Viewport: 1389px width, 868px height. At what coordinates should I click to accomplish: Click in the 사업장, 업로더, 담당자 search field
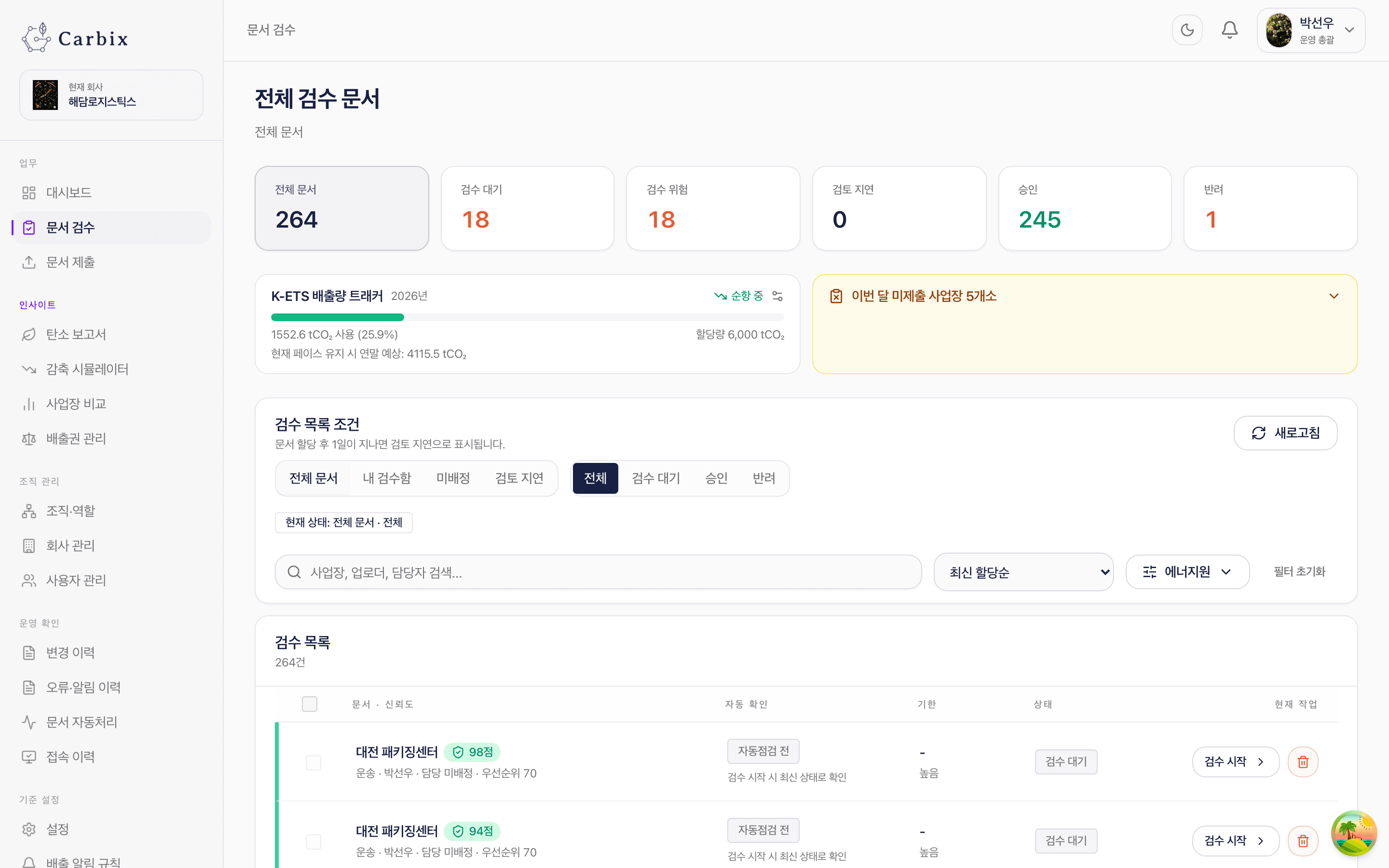pos(598,572)
